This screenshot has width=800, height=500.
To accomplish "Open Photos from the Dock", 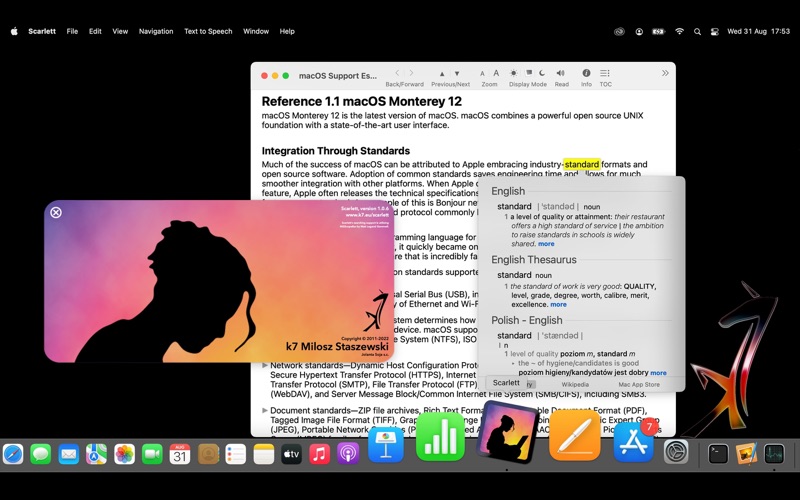I will 124,454.
